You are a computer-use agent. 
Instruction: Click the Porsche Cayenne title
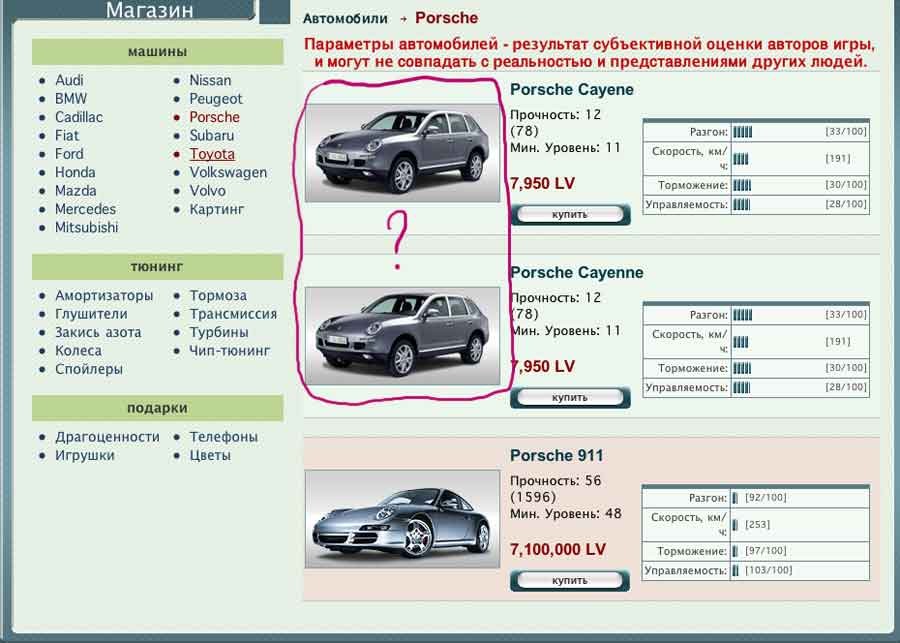pos(577,273)
